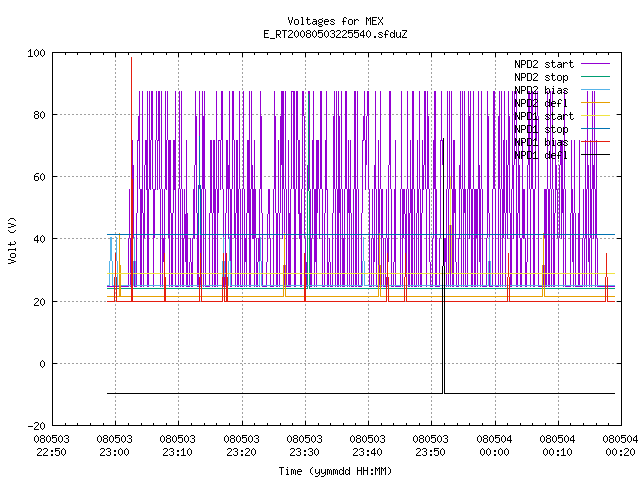Image resolution: width=640 pixels, height=480 pixels.
Task: Click the x-axis tick 080503 23:50
Action: click(431, 446)
